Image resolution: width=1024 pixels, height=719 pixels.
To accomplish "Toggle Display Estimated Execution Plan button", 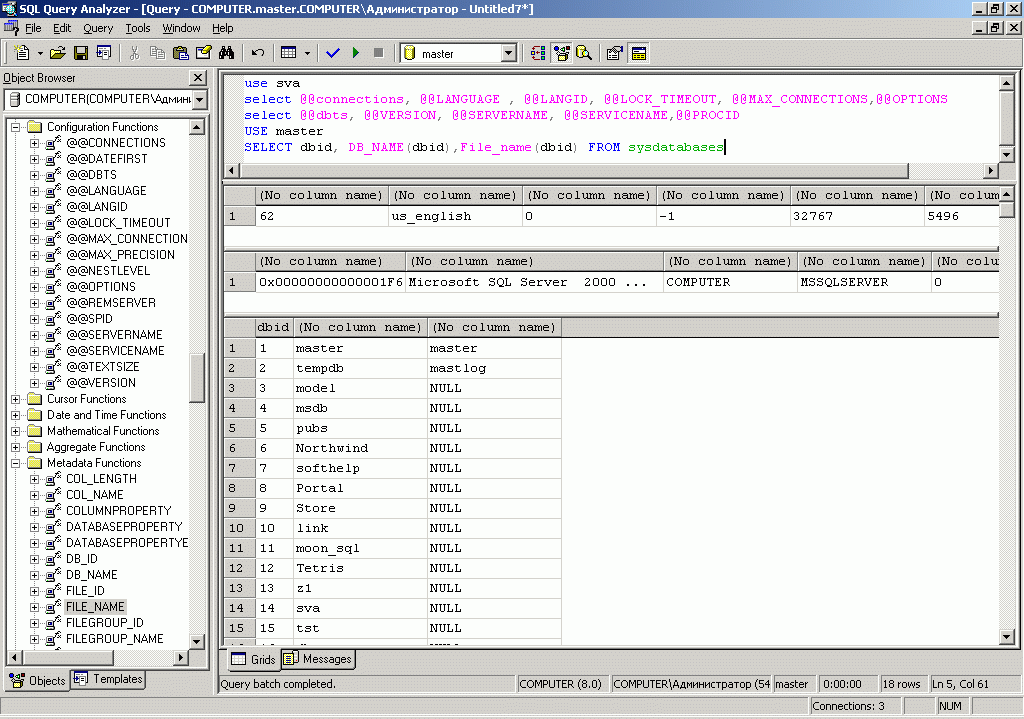I will point(538,53).
